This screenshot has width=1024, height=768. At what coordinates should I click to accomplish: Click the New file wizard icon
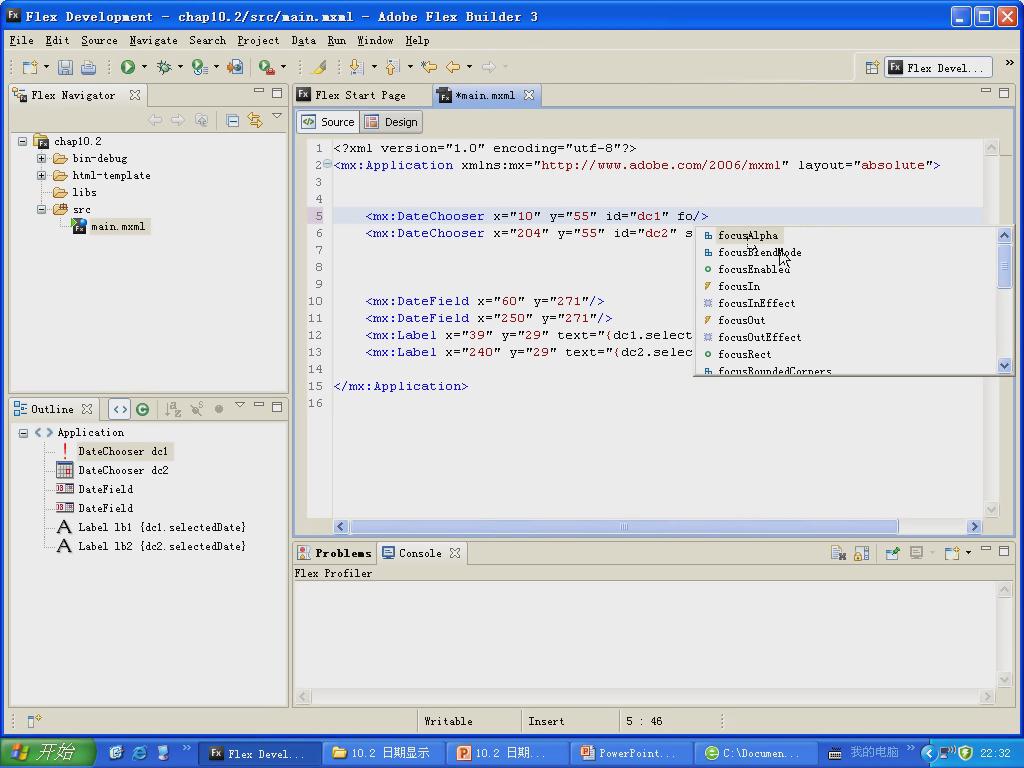pos(30,67)
